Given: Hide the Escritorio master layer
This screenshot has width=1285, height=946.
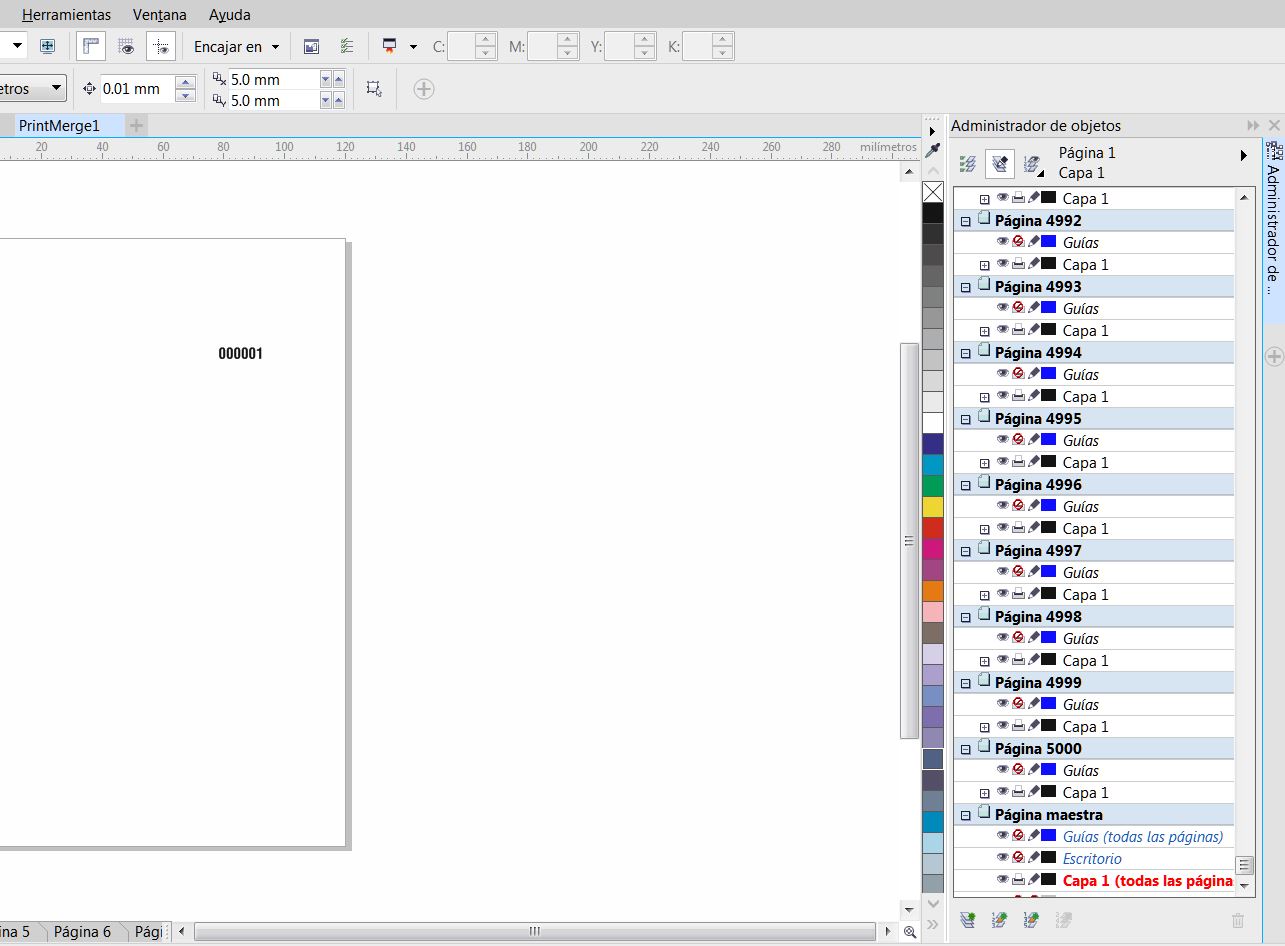Looking at the screenshot, I should click(1002, 857).
